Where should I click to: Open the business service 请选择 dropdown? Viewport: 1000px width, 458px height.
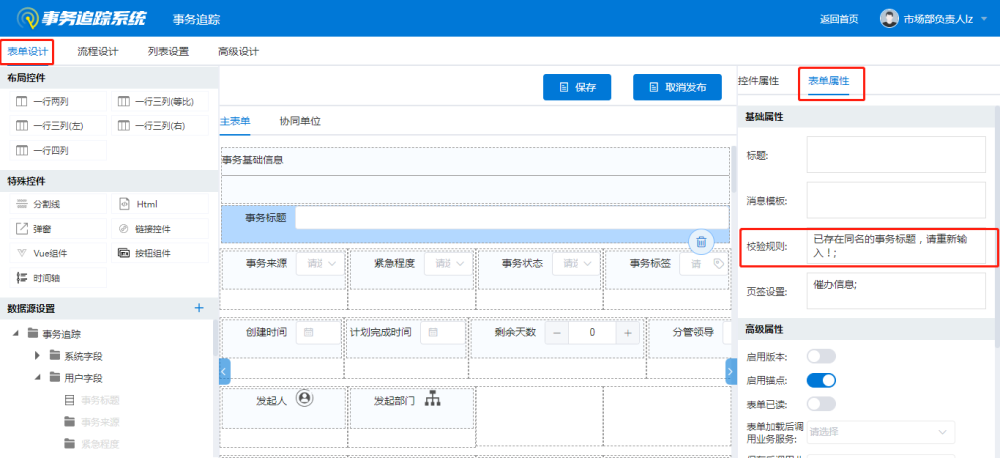[x=880, y=432]
